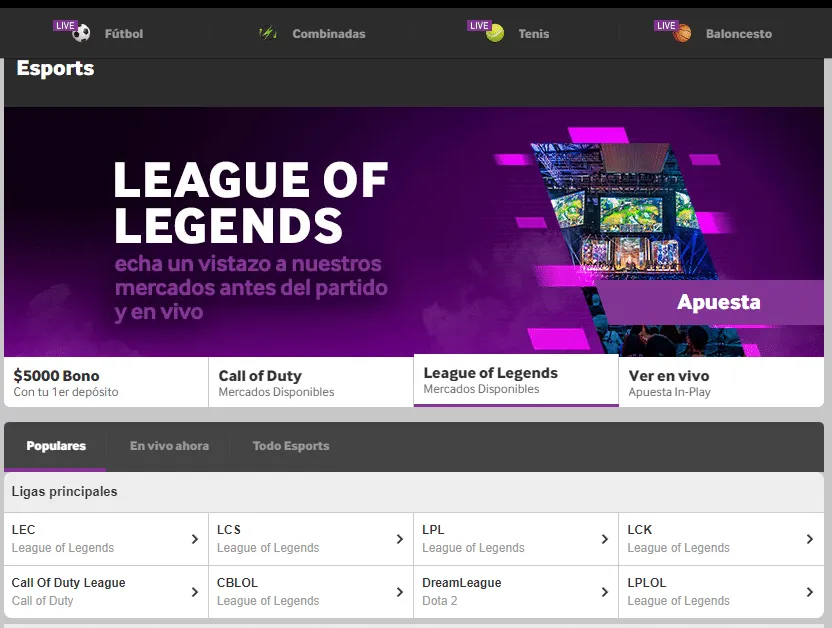
Task: Click 'Apuesta In-Play' subtitle
Action: (669, 392)
